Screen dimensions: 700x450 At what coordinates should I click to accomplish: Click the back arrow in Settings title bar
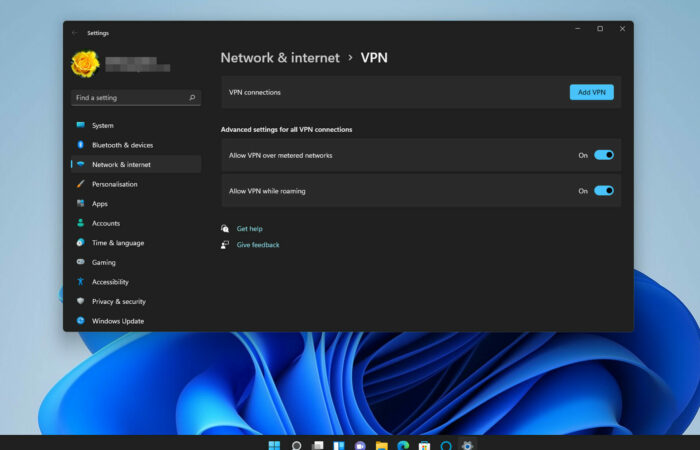point(75,33)
